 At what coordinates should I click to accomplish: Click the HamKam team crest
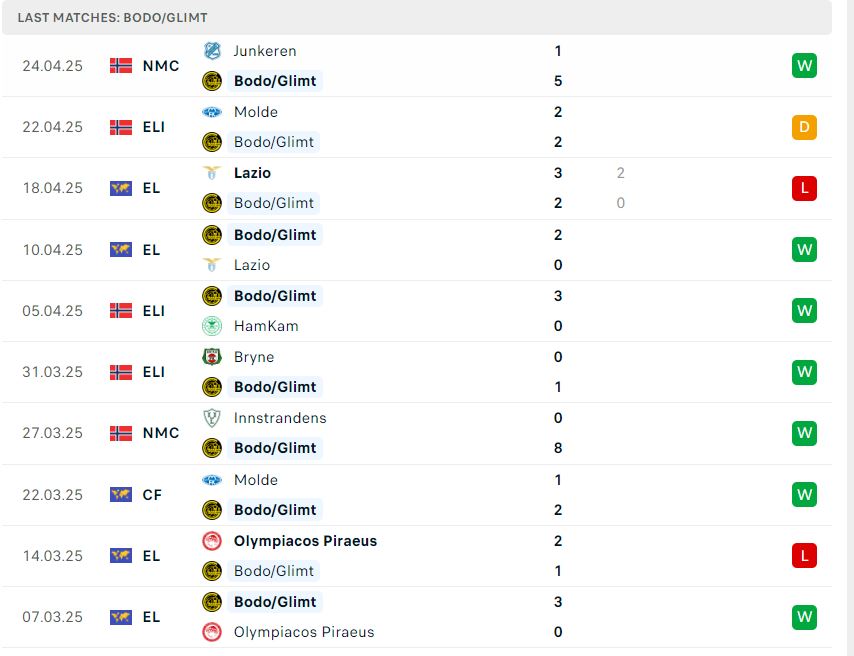(212, 326)
